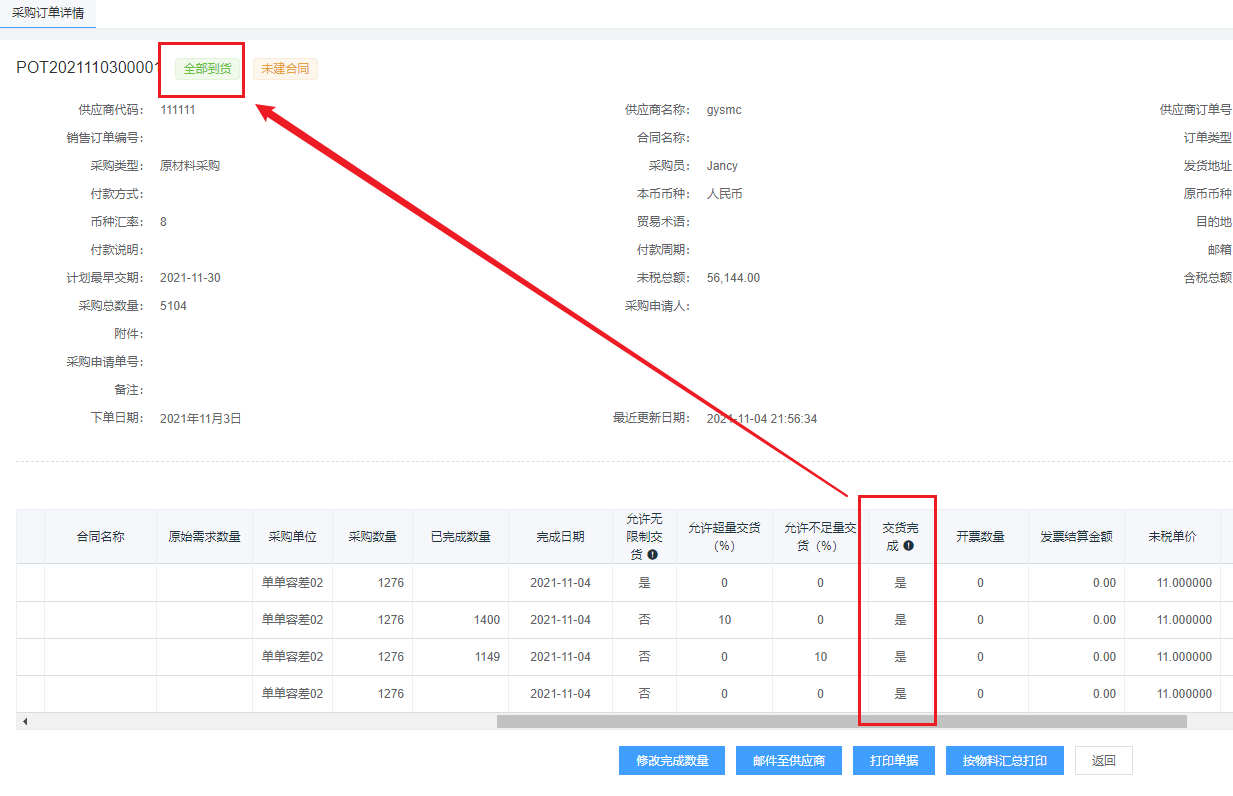Open the 采购订单详情 tab
The image size is (1233, 796).
[48, 14]
